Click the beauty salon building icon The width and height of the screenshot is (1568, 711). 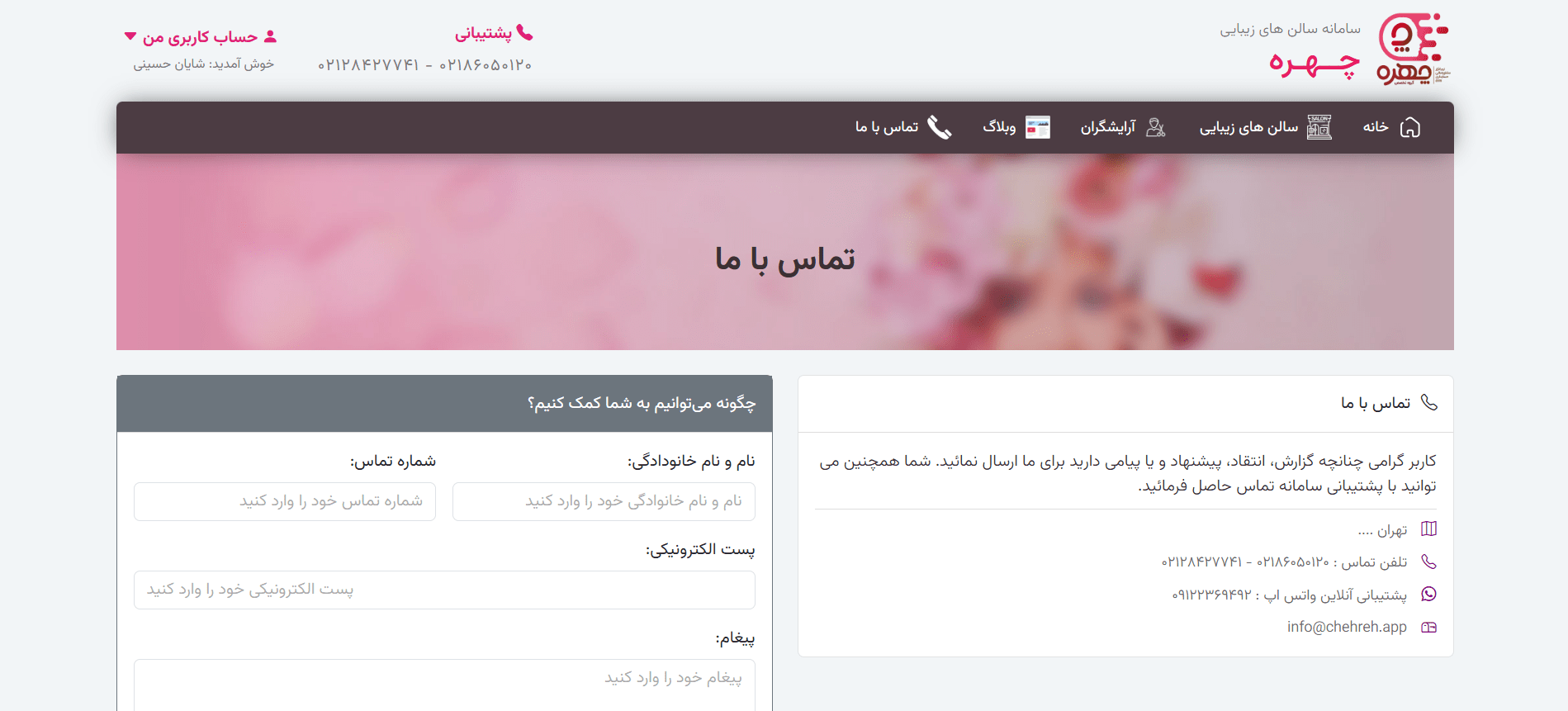click(1319, 127)
